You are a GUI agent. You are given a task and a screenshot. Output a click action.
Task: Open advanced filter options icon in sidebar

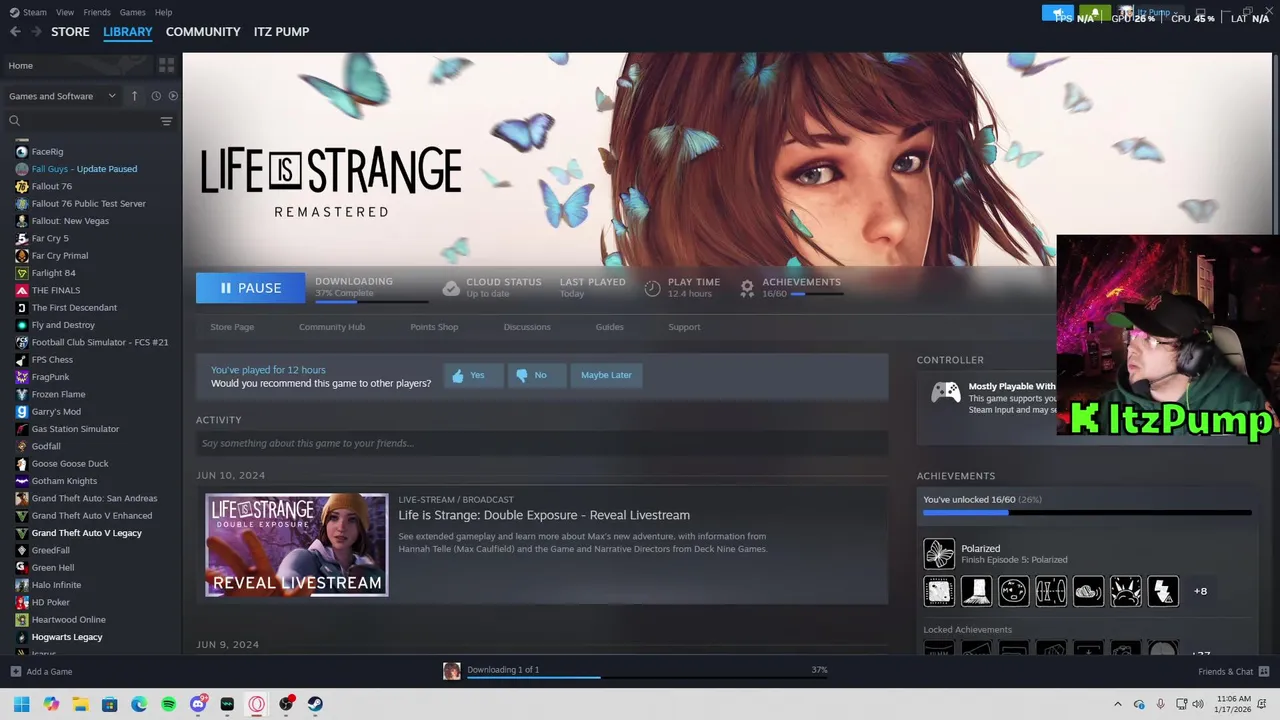[x=166, y=121]
